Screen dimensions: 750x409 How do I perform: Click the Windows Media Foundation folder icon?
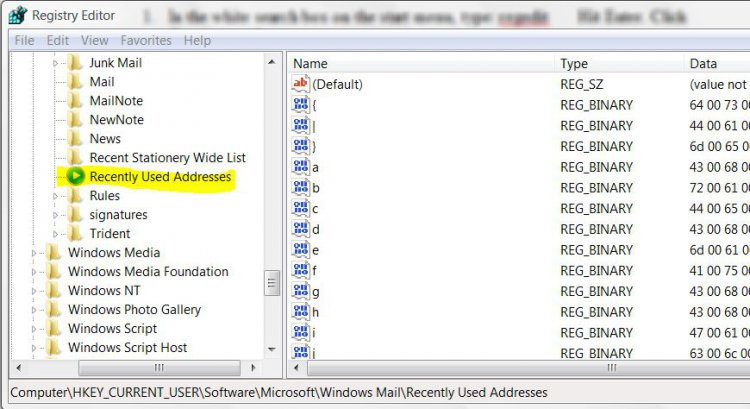pos(54,272)
